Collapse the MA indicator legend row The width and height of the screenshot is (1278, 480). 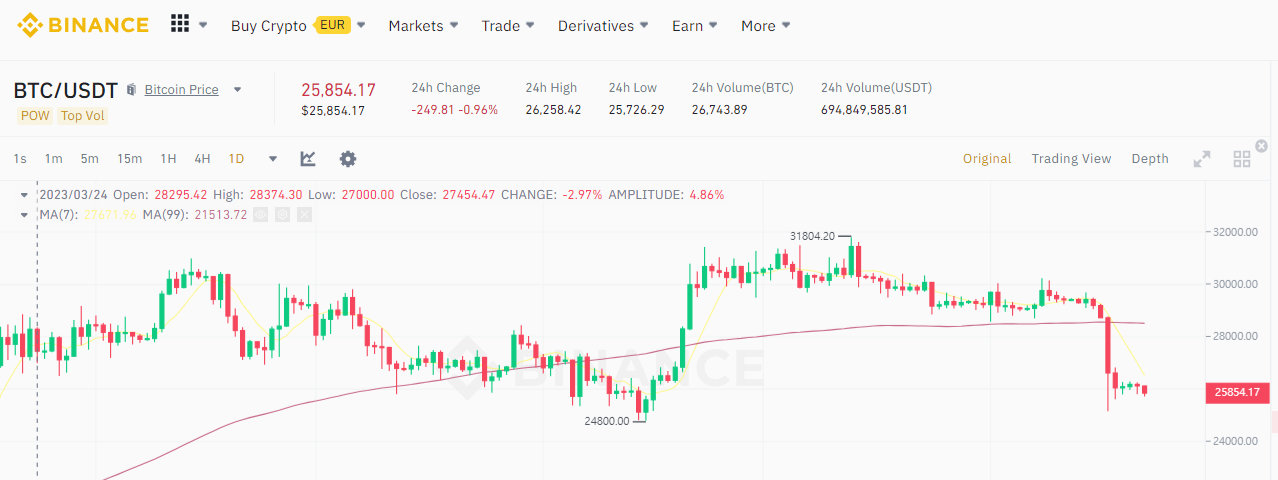click(x=24, y=214)
